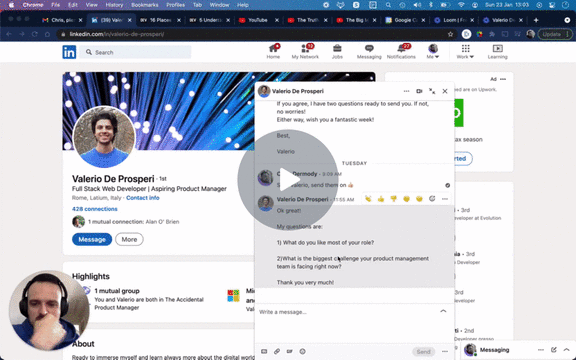576x360 pixels.
Task: Click the macOS clock Sun 23 Jan
Action: tap(507, 5)
